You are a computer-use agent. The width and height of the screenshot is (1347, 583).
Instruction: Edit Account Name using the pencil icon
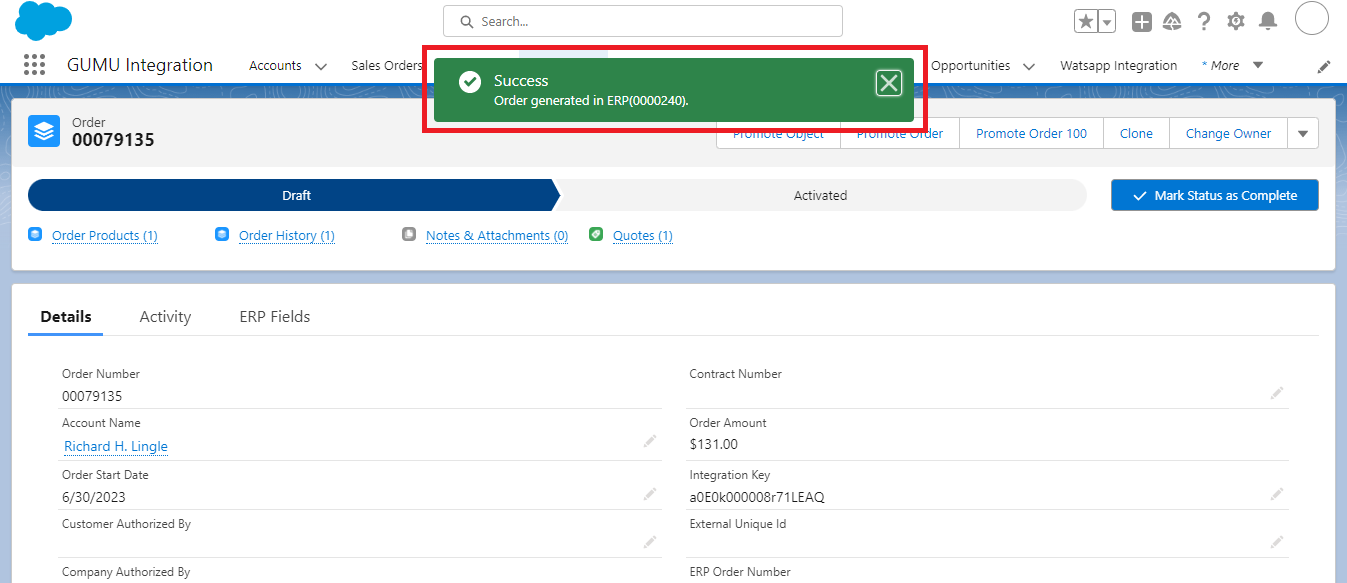649,441
